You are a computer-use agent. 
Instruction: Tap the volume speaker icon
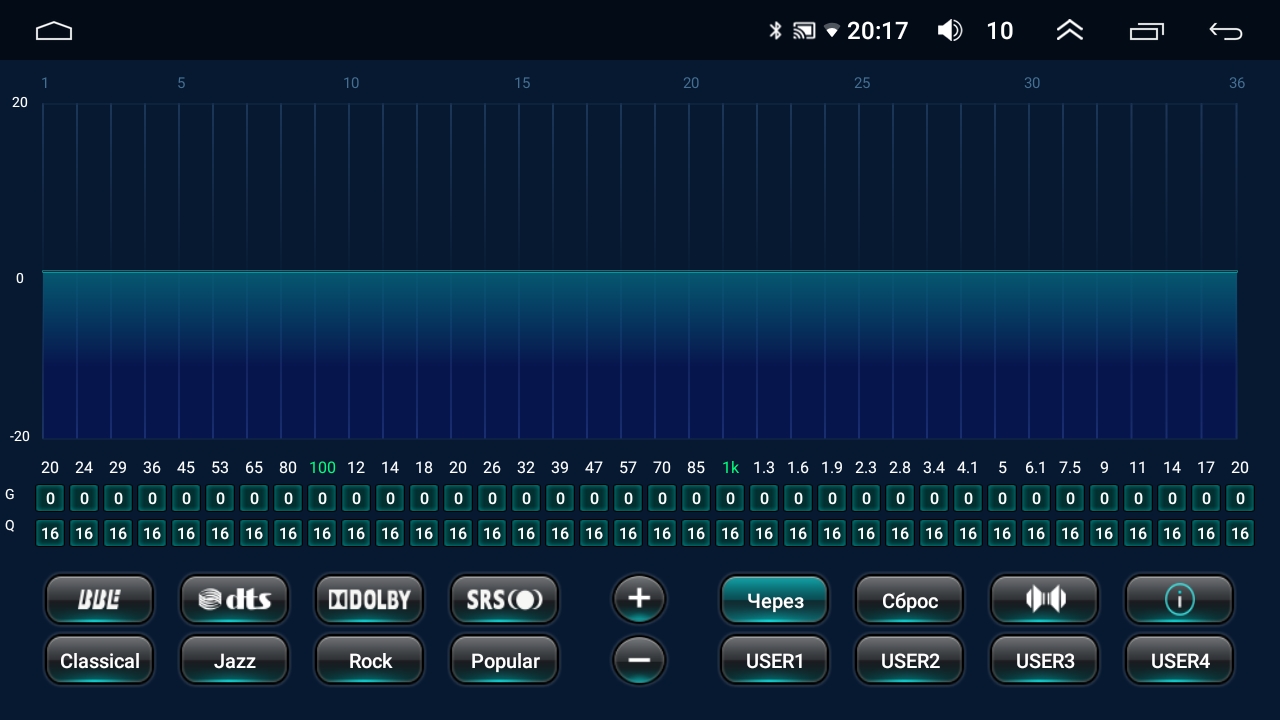(x=950, y=31)
